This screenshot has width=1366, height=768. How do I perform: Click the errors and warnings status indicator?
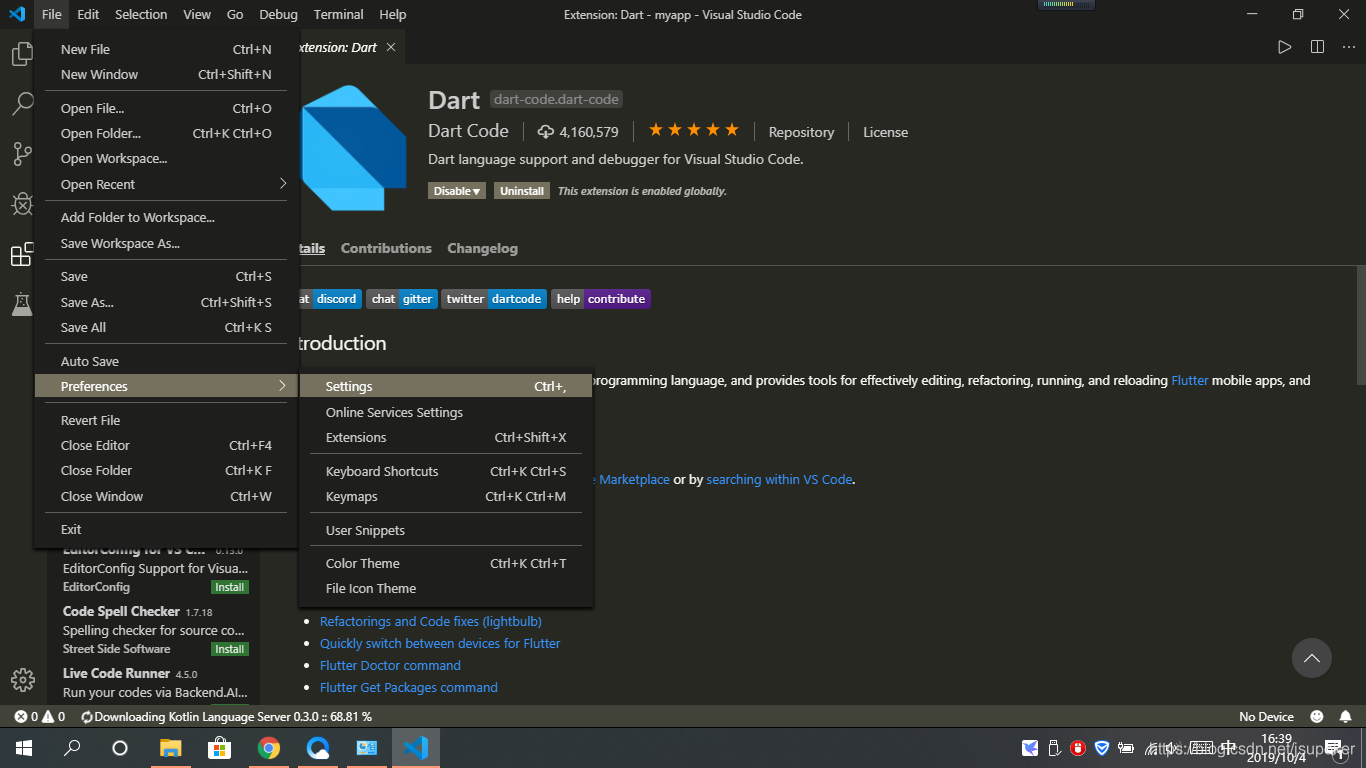point(40,717)
